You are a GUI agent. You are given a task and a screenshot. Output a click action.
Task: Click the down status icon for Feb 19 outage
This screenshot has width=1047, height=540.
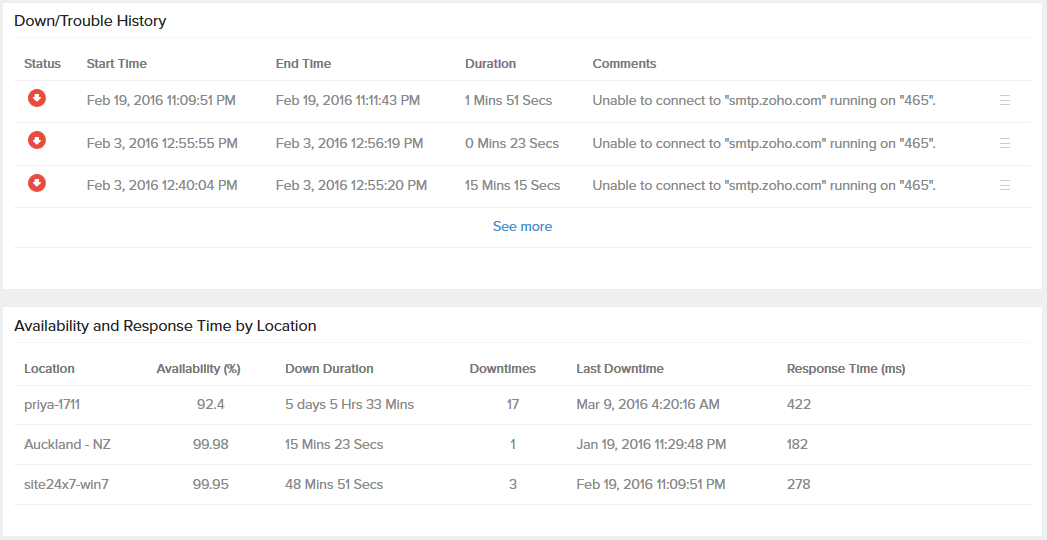coord(37,98)
